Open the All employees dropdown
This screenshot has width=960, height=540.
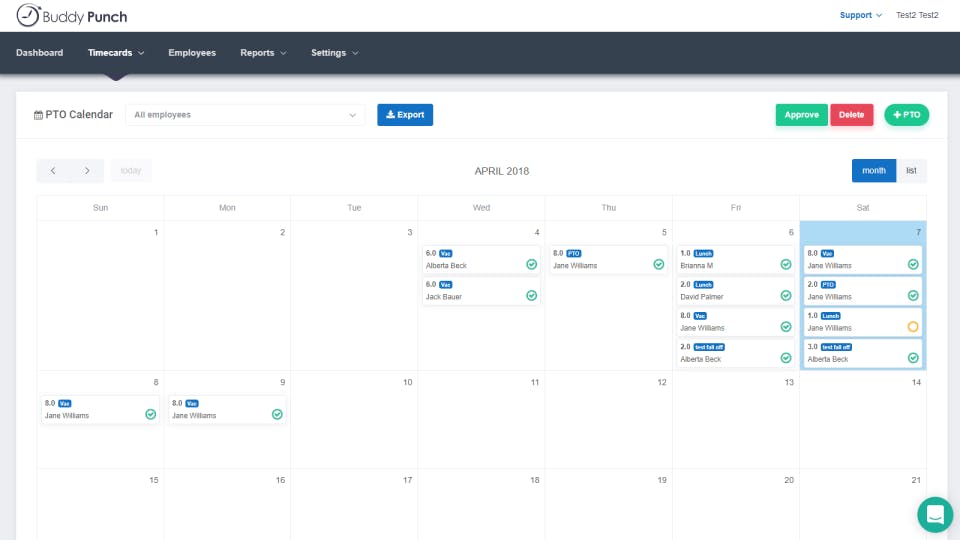(x=245, y=115)
